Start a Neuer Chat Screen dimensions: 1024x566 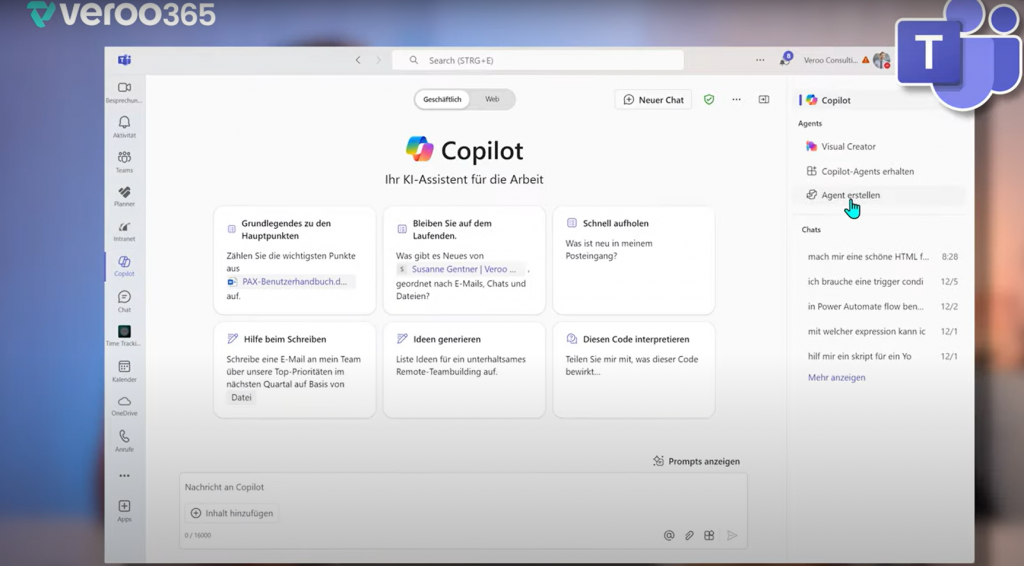(x=653, y=99)
